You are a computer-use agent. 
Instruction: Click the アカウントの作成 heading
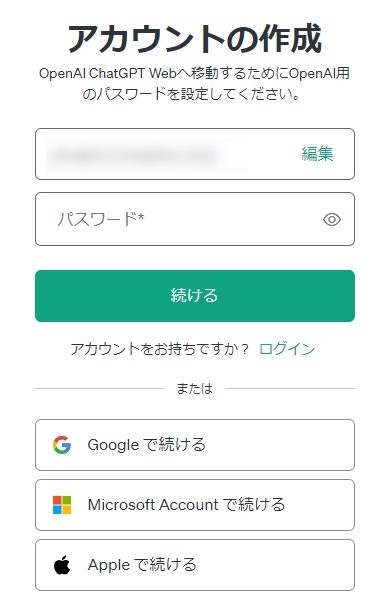click(195, 38)
